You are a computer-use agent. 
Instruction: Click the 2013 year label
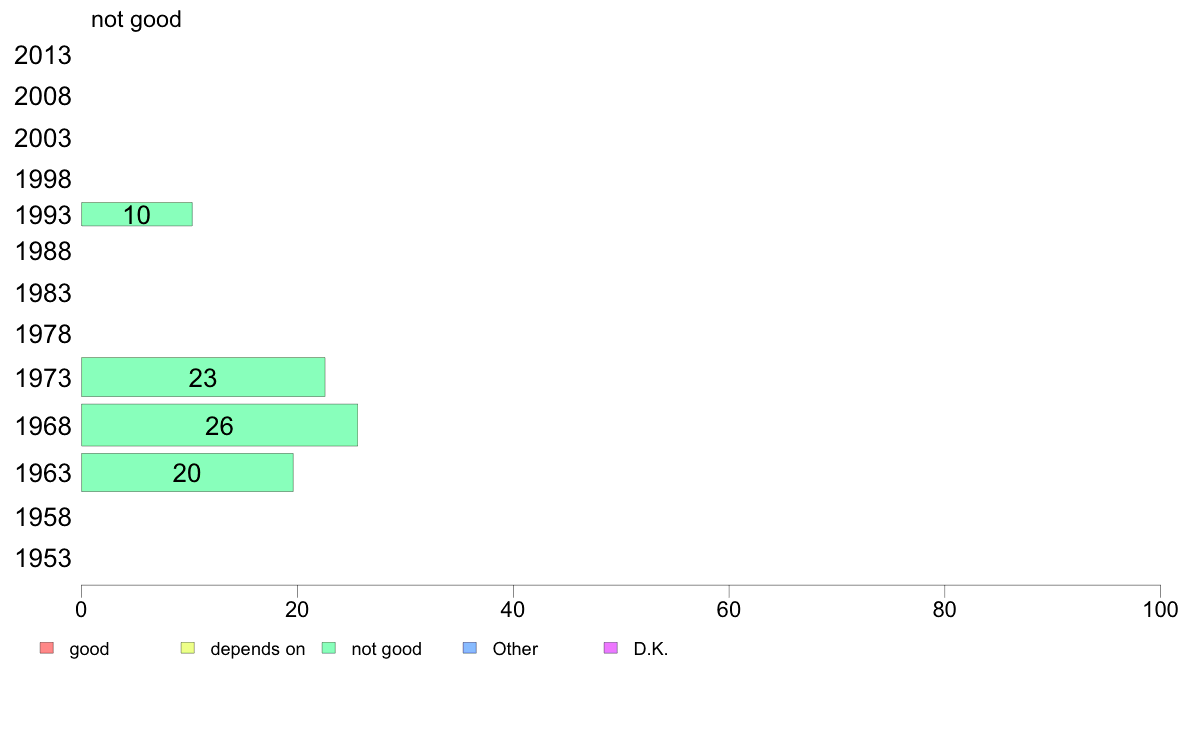(43, 55)
